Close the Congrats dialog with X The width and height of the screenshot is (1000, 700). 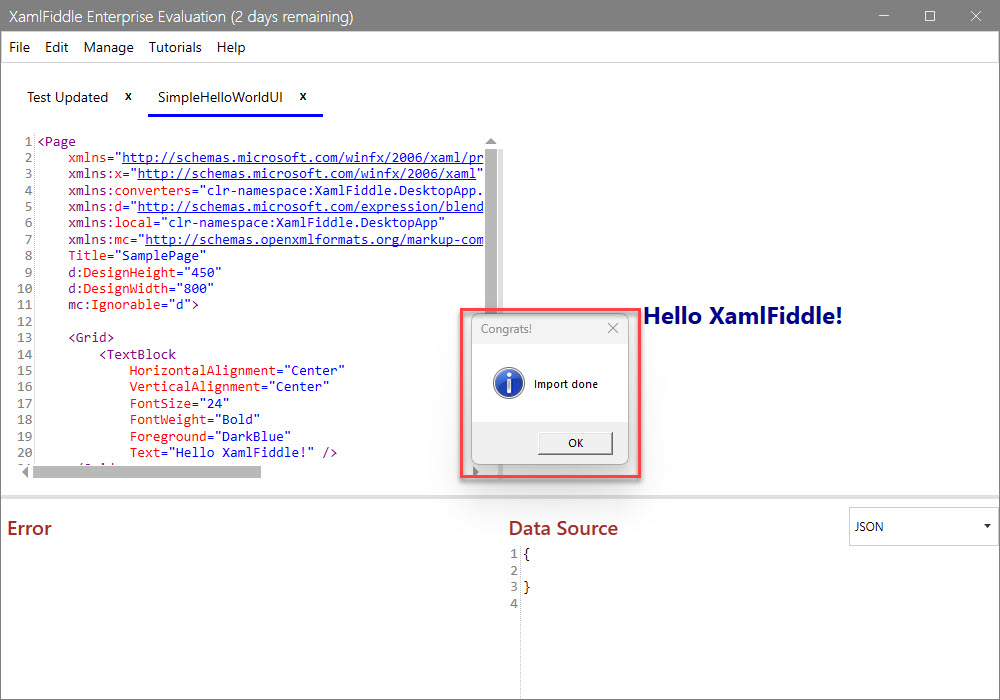click(613, 328)
